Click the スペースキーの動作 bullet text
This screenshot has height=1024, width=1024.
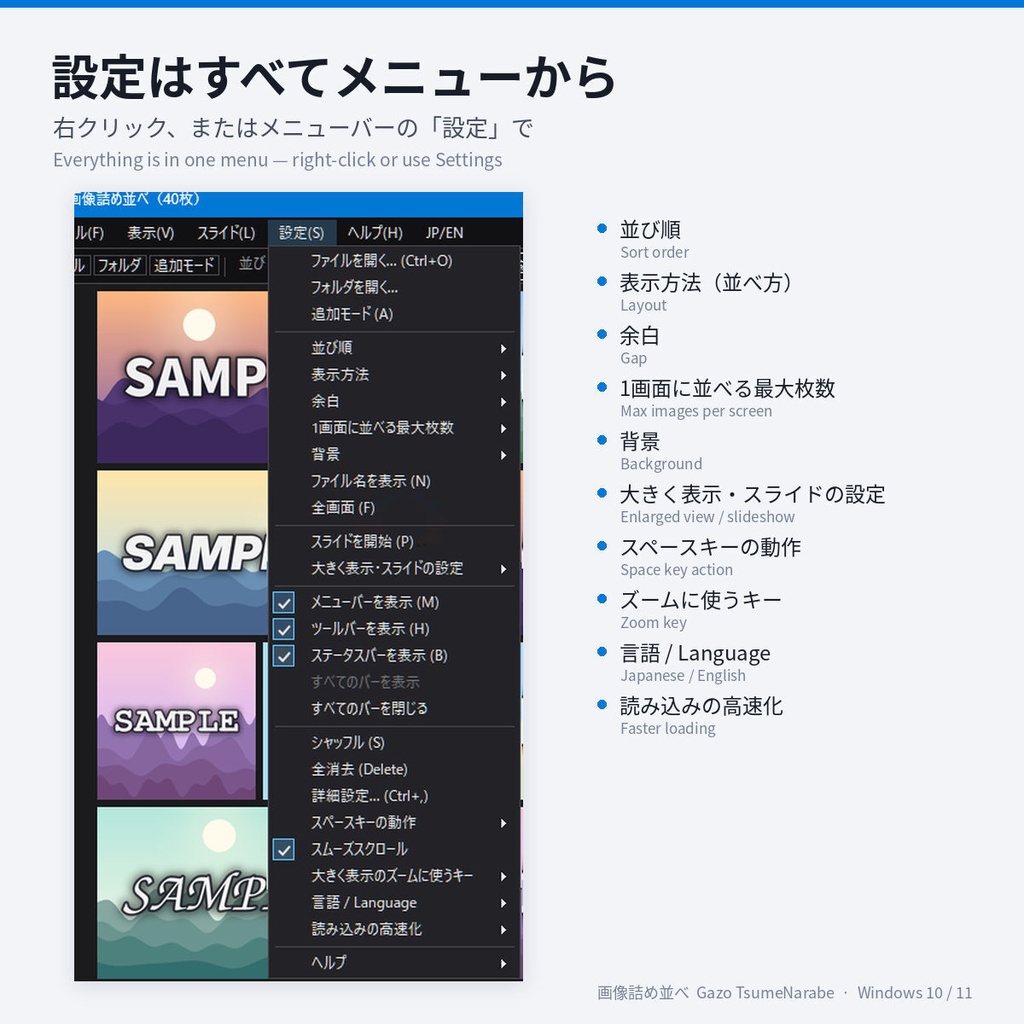pos(711,547)
